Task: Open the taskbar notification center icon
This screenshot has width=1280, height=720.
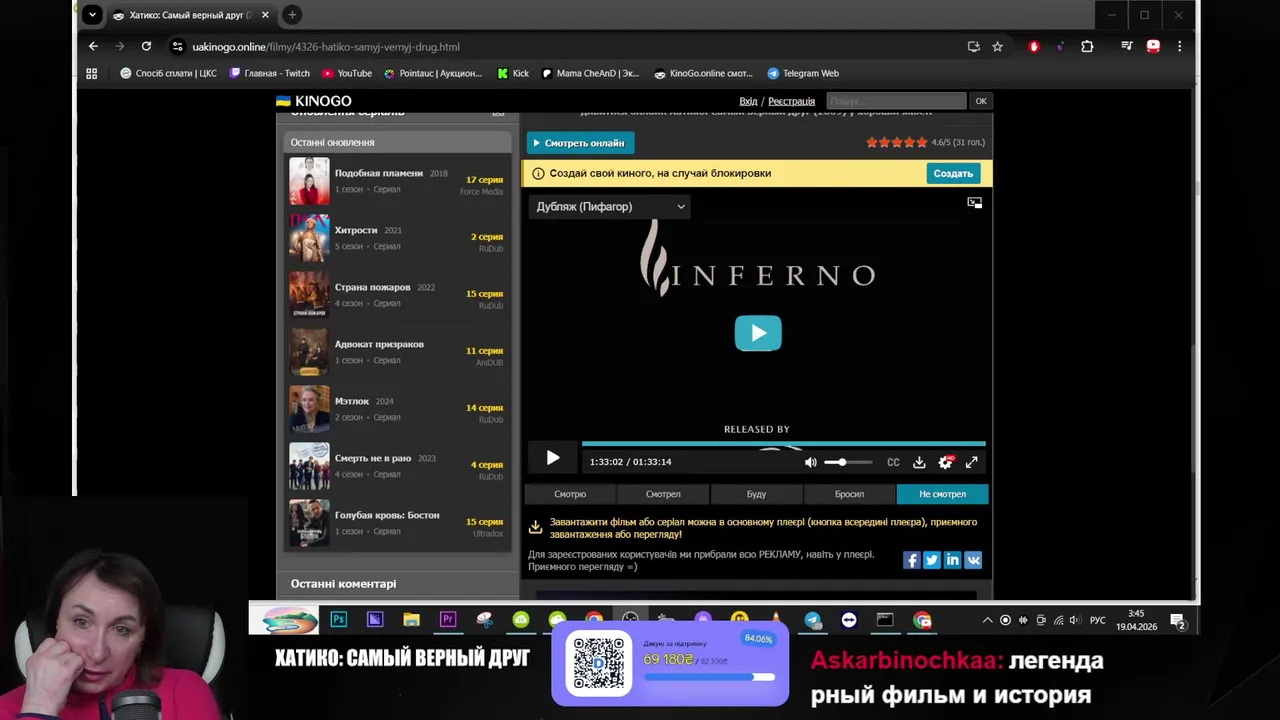Action: point(1178,621)
